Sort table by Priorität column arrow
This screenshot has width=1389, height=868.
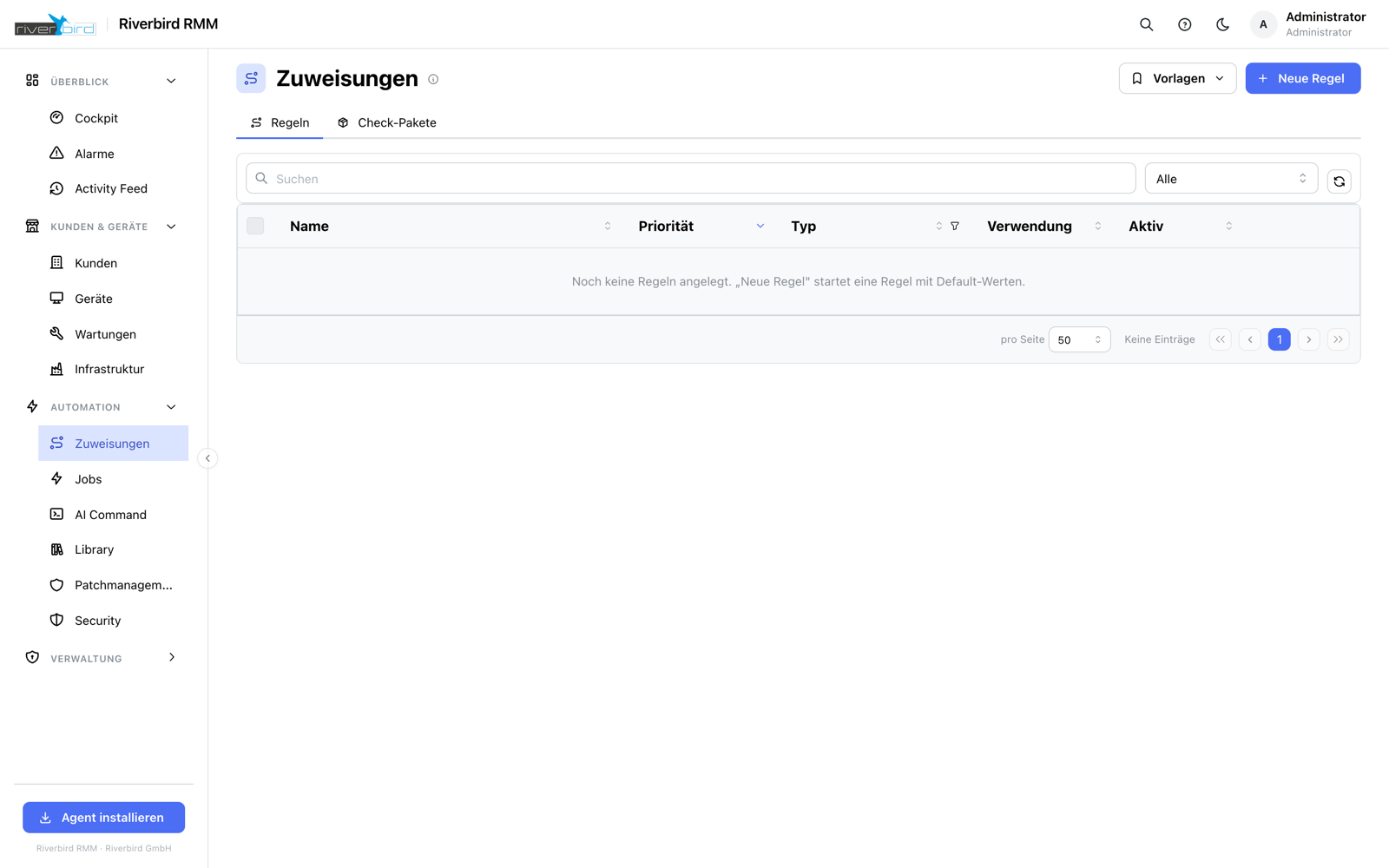[760, 226]
